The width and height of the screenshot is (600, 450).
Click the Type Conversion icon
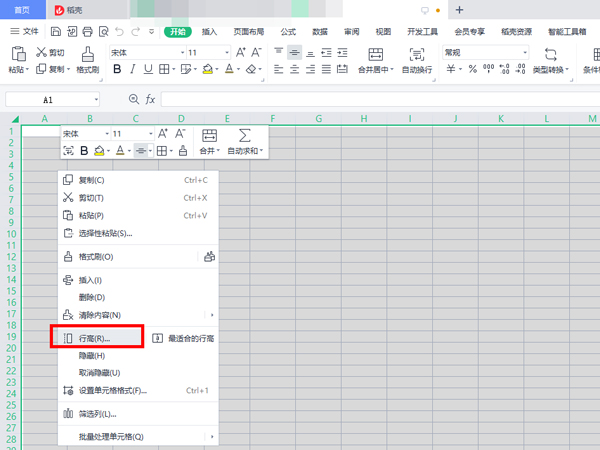coord(550,54)
